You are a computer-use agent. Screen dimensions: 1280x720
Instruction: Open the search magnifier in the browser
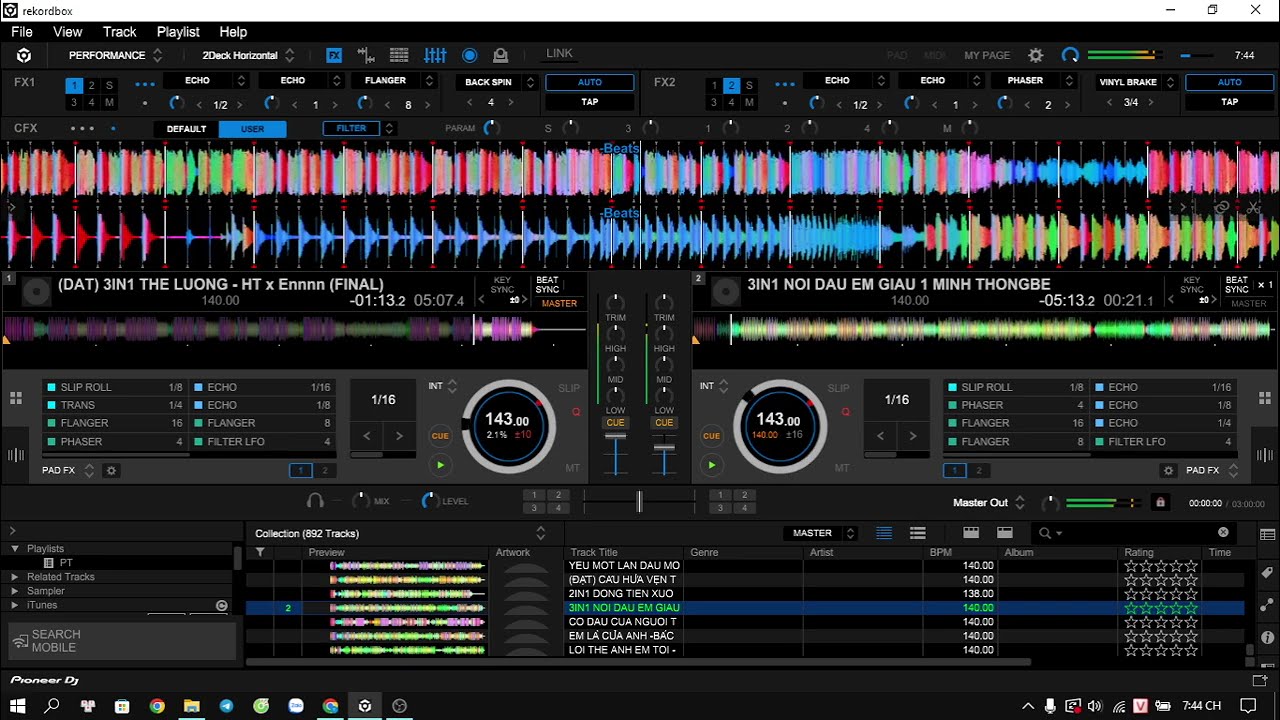click(1045, 533)
